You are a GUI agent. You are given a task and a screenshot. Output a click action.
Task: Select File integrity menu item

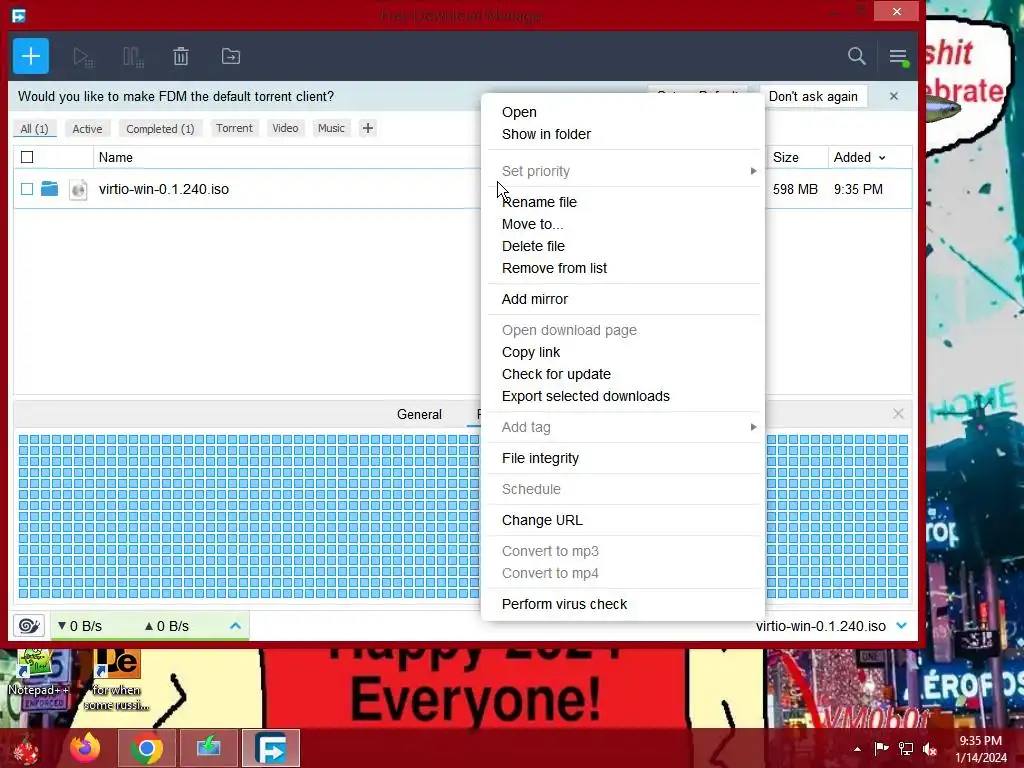coord(540,458)
